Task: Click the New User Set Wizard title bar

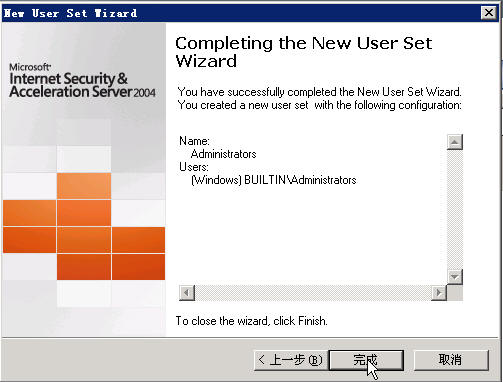Action: coord(241,13)
